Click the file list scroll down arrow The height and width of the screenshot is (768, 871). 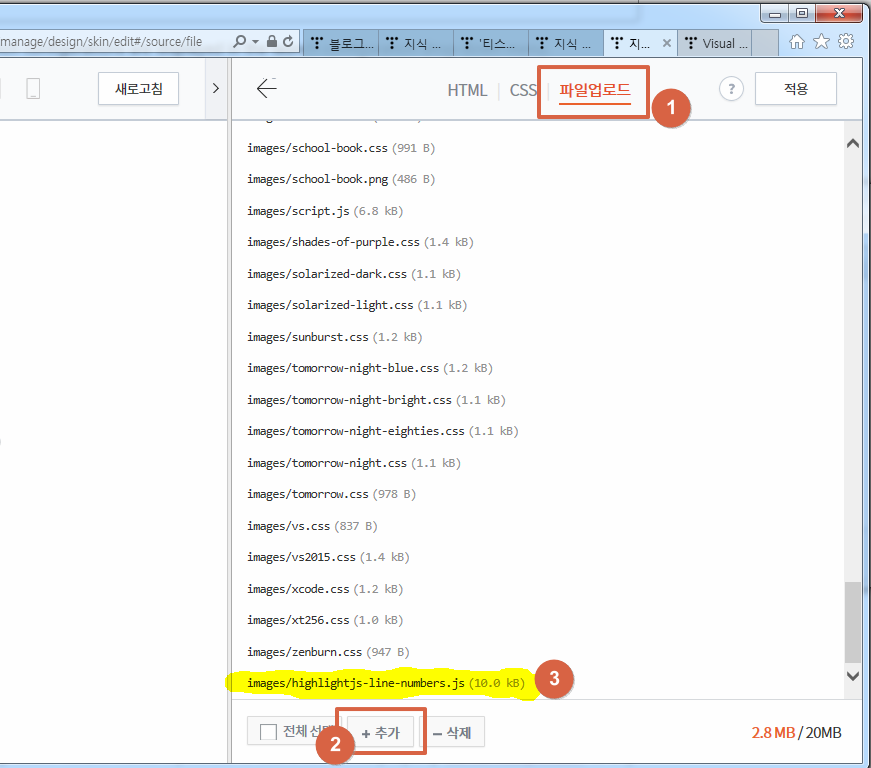(853, 676)
